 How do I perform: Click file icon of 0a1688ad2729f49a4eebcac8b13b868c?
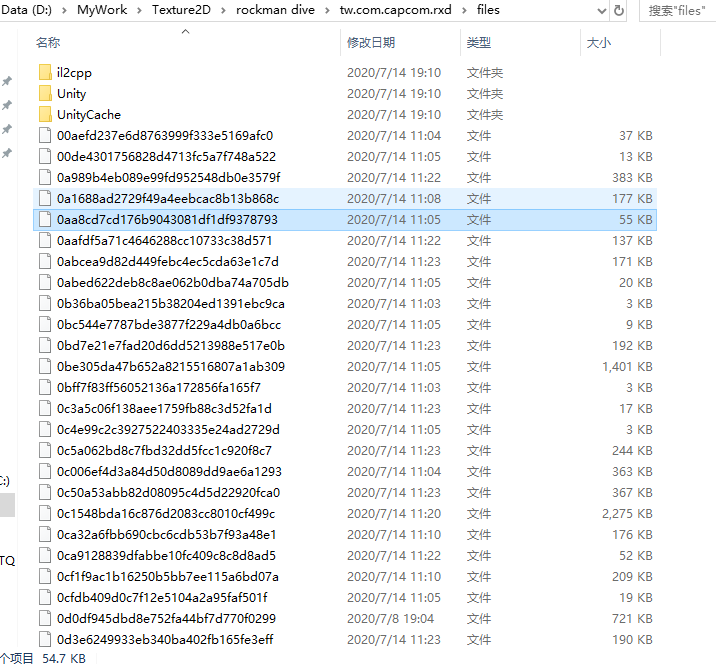pyautogui.click(x=45, y=198)
